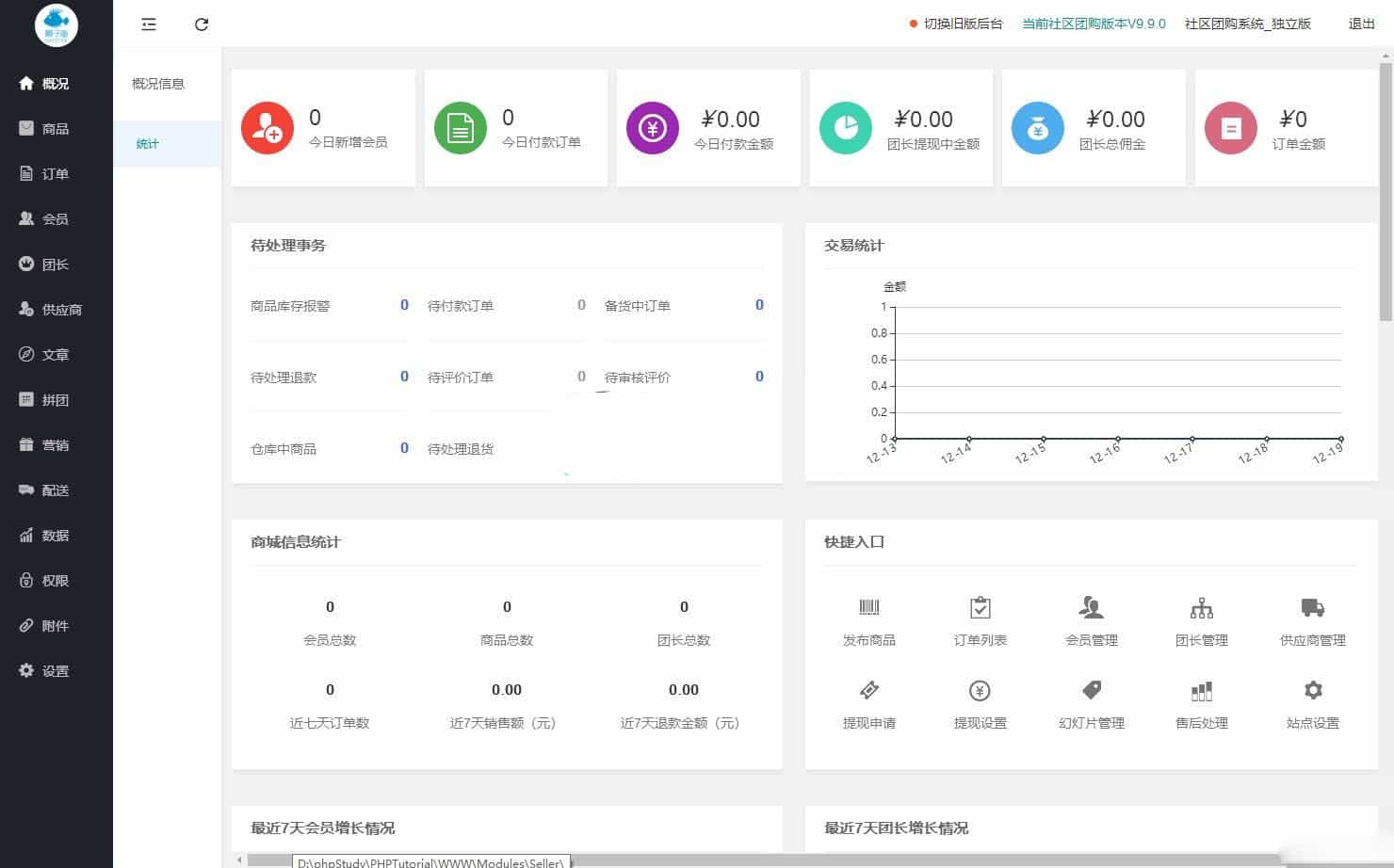The image size is (1394, 868).
Task: Collapse the sidebar using the hamburger icon
Action: pyautogui.click(x=148, y=24)
